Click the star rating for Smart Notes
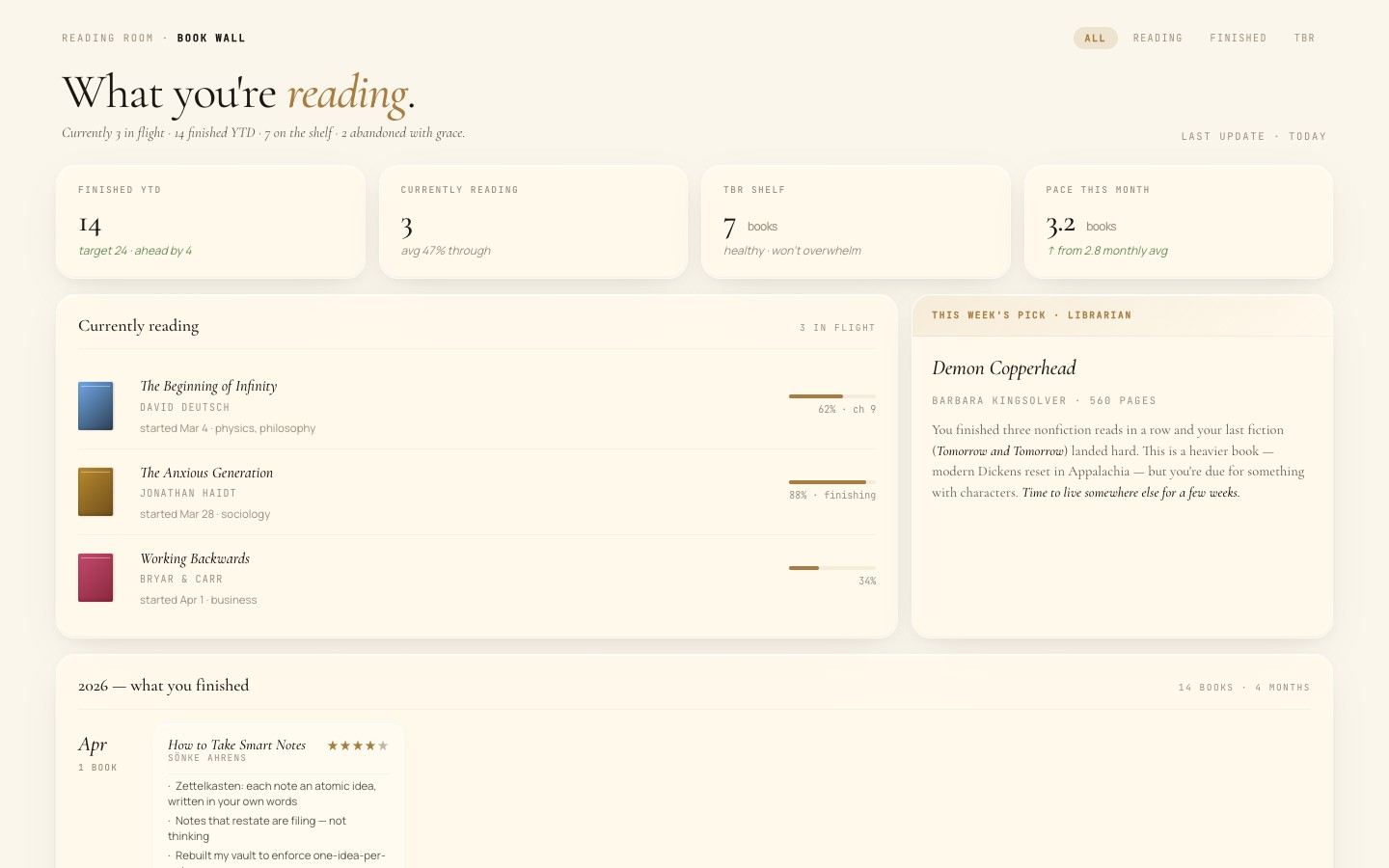 [x=358, y=746]
